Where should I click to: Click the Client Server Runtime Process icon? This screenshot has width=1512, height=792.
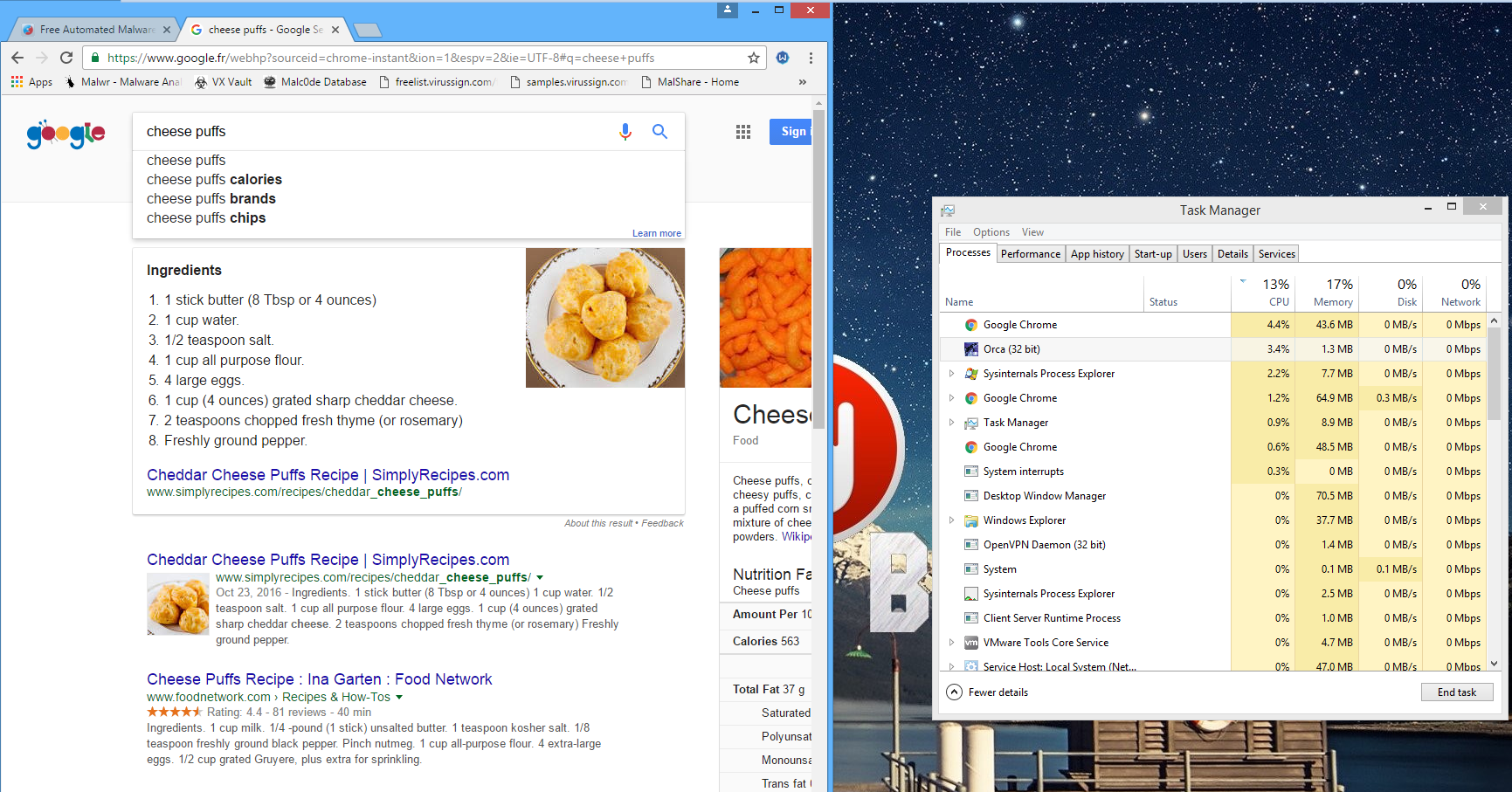971,618
